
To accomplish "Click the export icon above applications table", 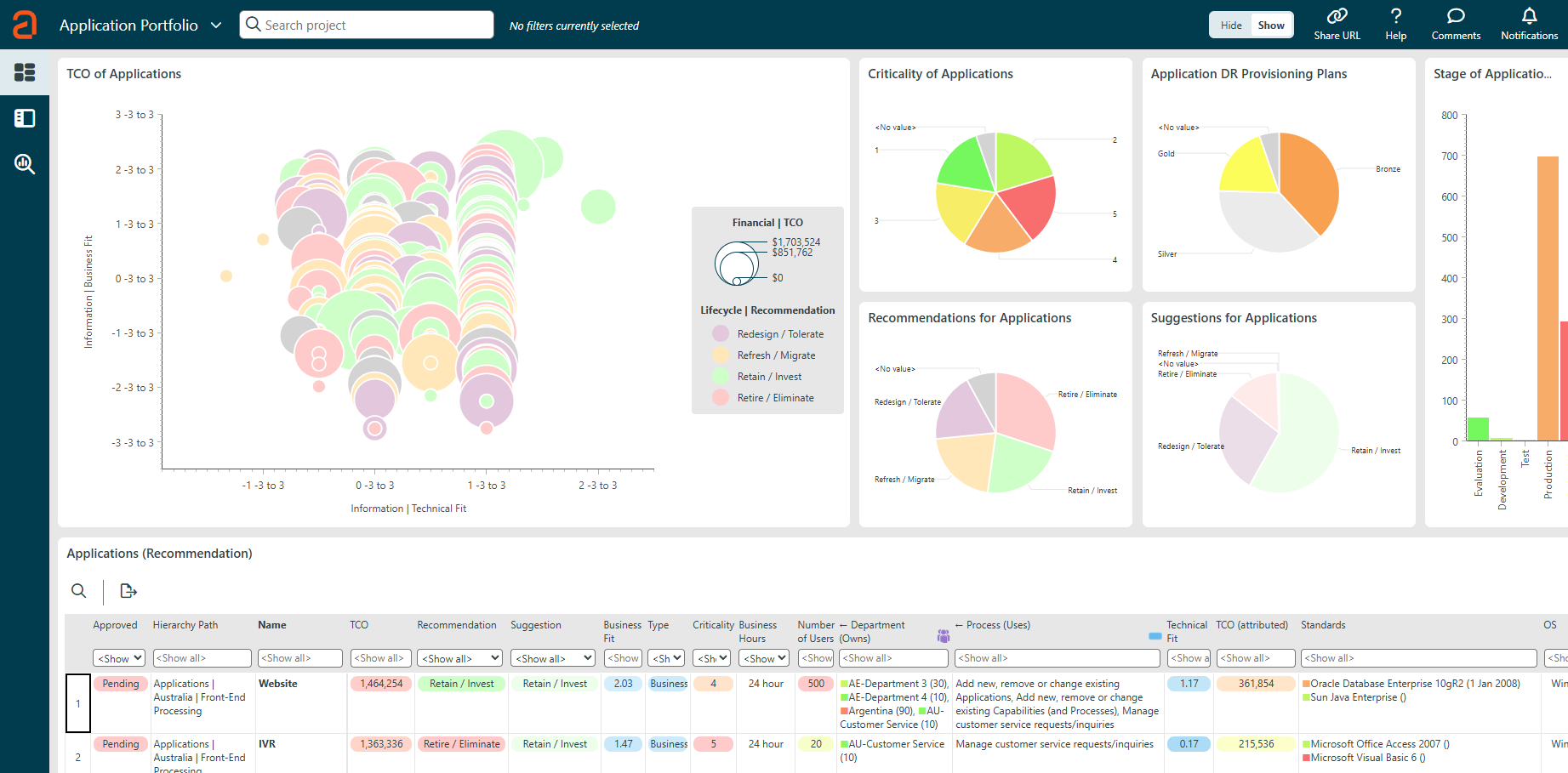I will [128, 591].
